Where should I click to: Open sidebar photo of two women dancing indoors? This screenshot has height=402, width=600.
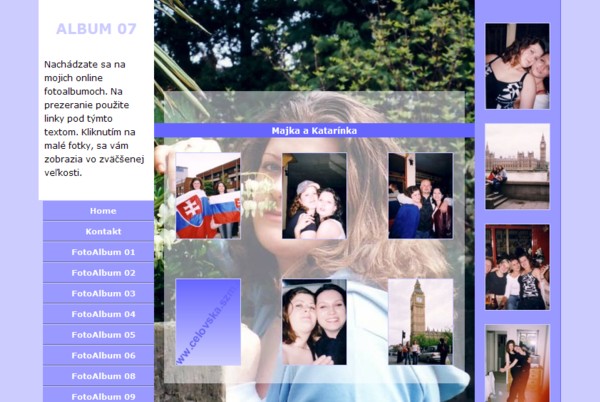(517, 363)
